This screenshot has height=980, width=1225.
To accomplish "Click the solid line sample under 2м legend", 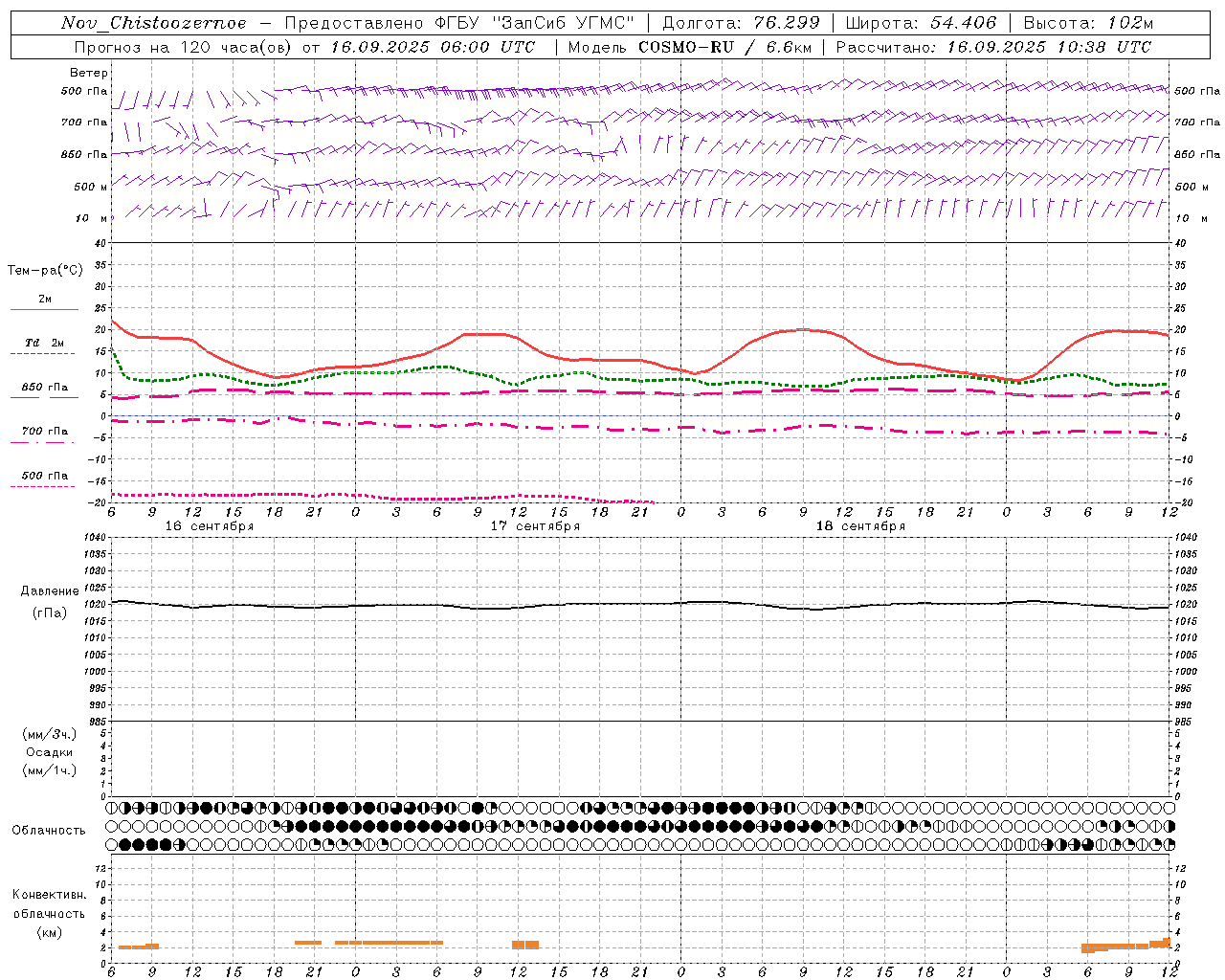I will coord(44,309).
